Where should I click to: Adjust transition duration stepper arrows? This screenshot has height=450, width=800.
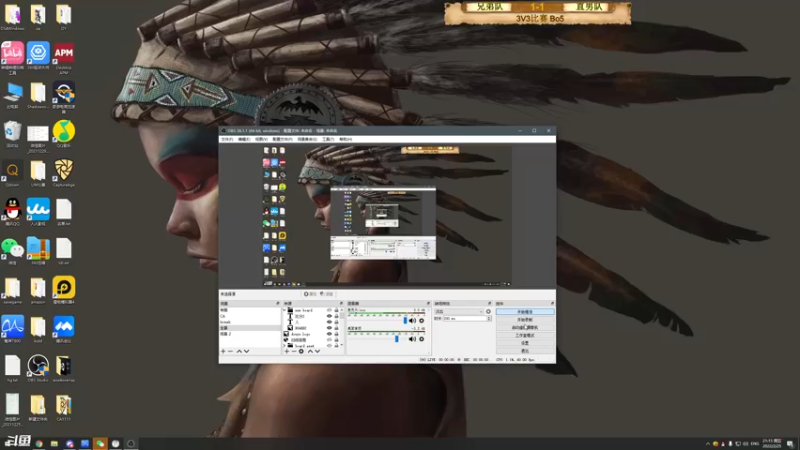489,318
